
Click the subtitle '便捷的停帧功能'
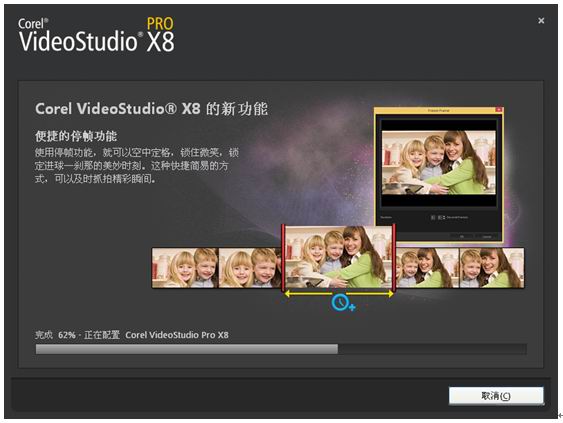tap(76, 136)
